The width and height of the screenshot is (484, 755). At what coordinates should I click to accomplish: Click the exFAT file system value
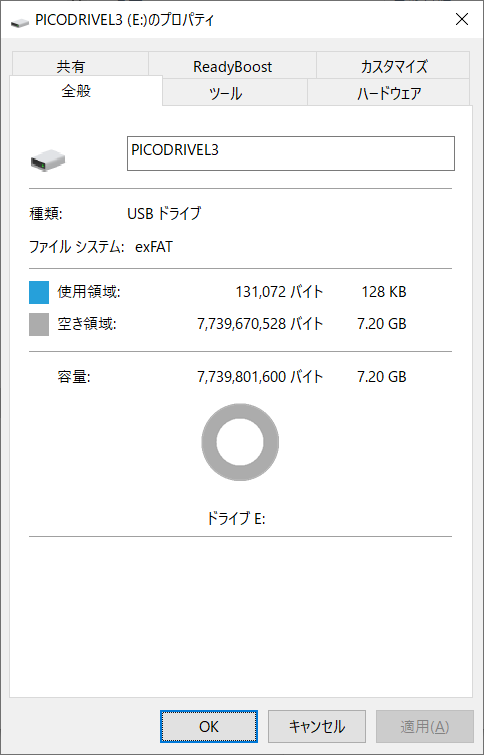pos(154,247)
